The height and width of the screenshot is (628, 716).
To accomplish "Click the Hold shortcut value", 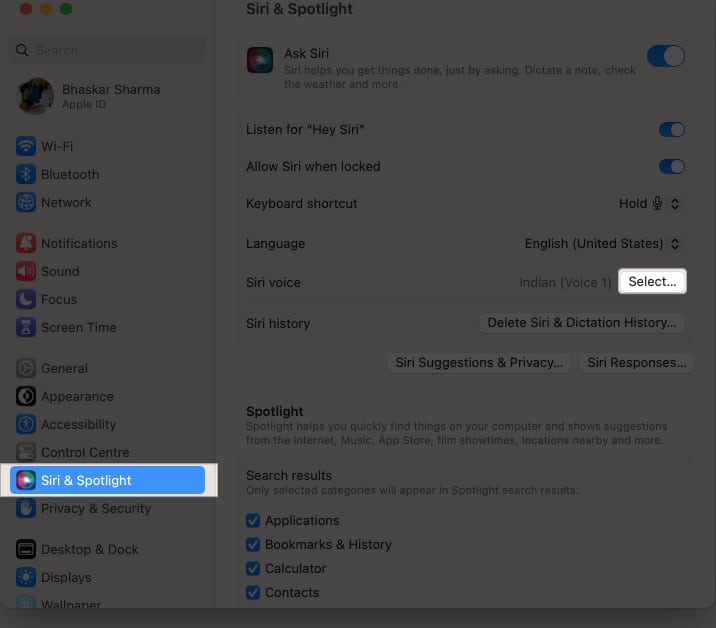I will pyautogui.click(x=632, y=203).
